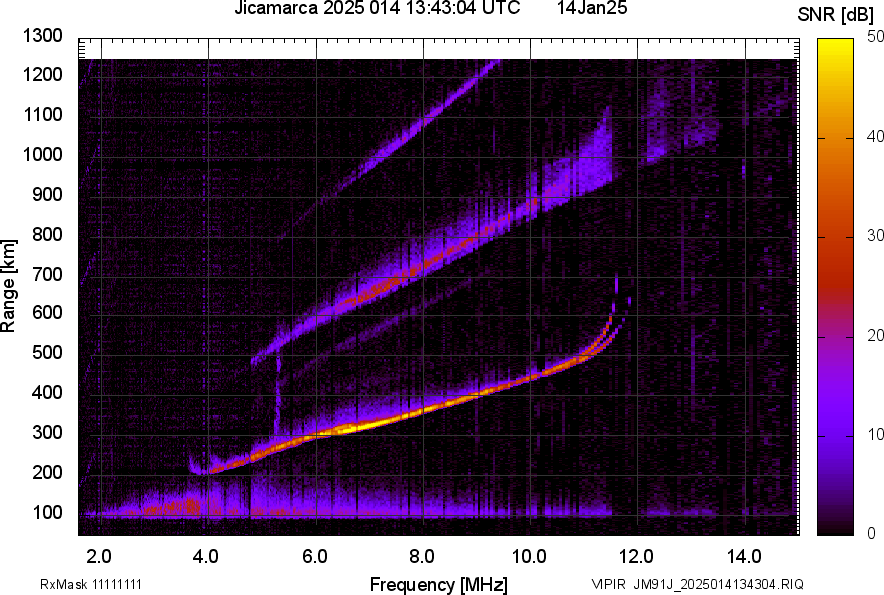Screen dimensions: 884x595
Task: Click the range tick label '200'
Action: click(47, 472)
